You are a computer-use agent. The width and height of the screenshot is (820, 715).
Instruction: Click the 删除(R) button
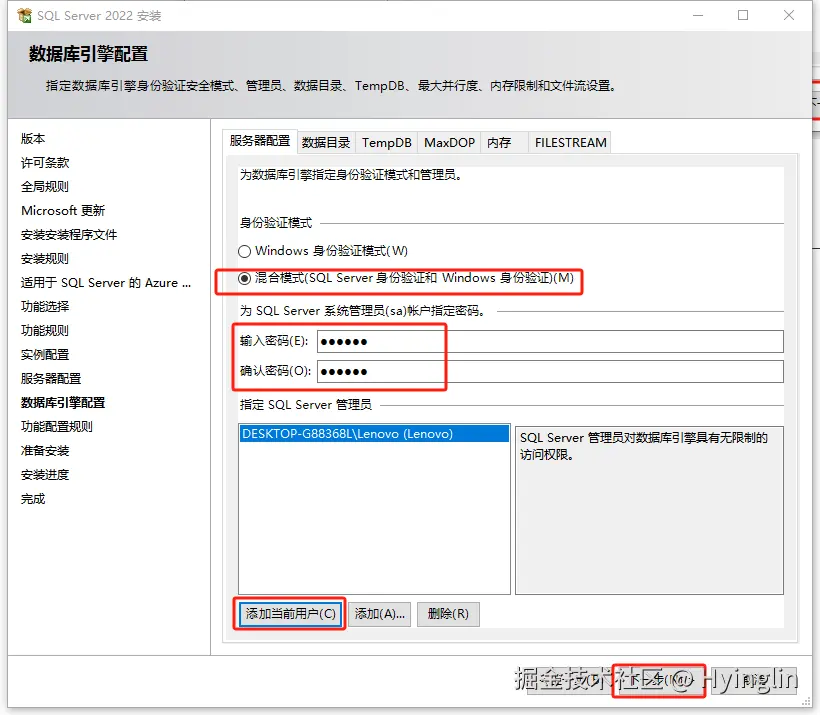(x=448, y=614)
